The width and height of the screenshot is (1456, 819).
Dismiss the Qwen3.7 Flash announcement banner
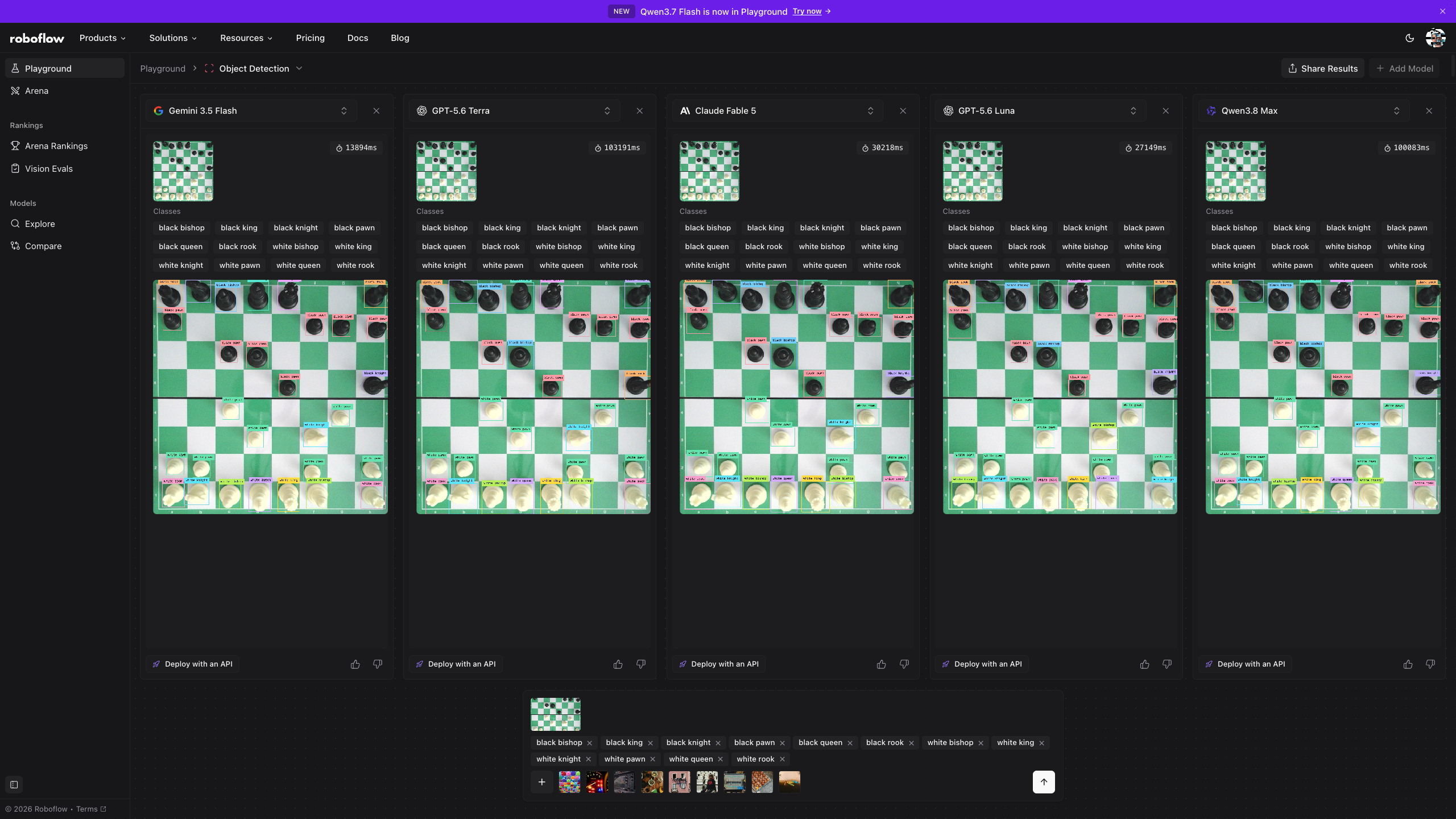[1442, 11]
